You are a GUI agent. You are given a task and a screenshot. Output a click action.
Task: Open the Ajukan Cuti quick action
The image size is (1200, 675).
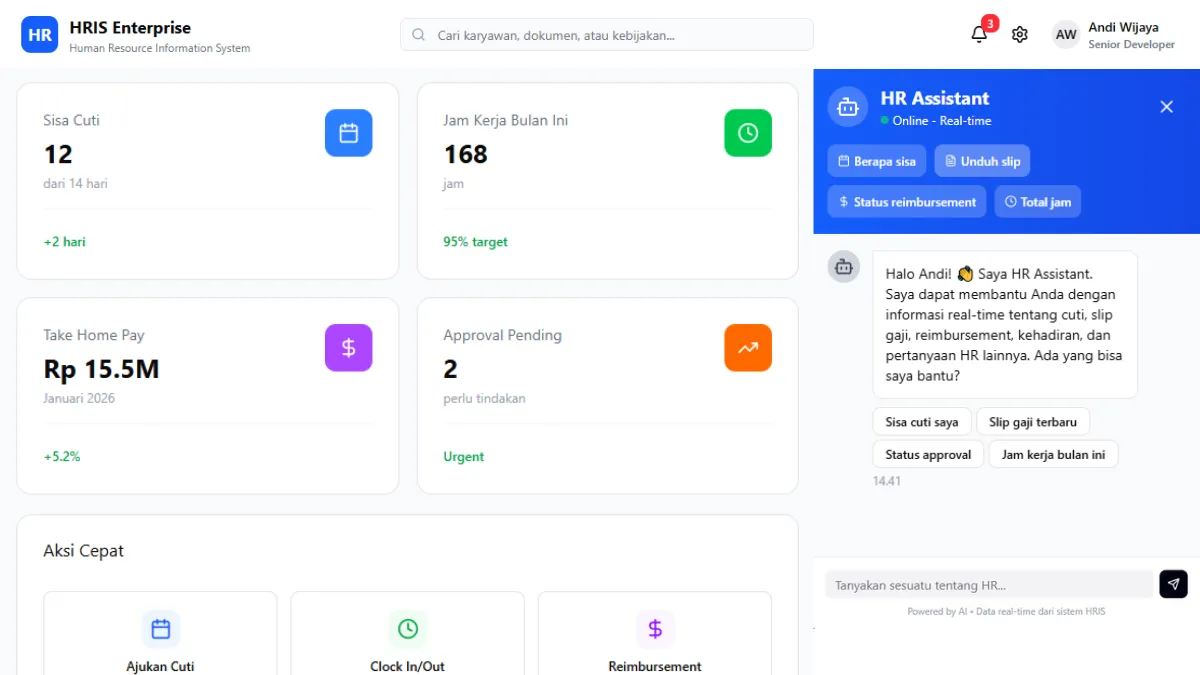160,629
